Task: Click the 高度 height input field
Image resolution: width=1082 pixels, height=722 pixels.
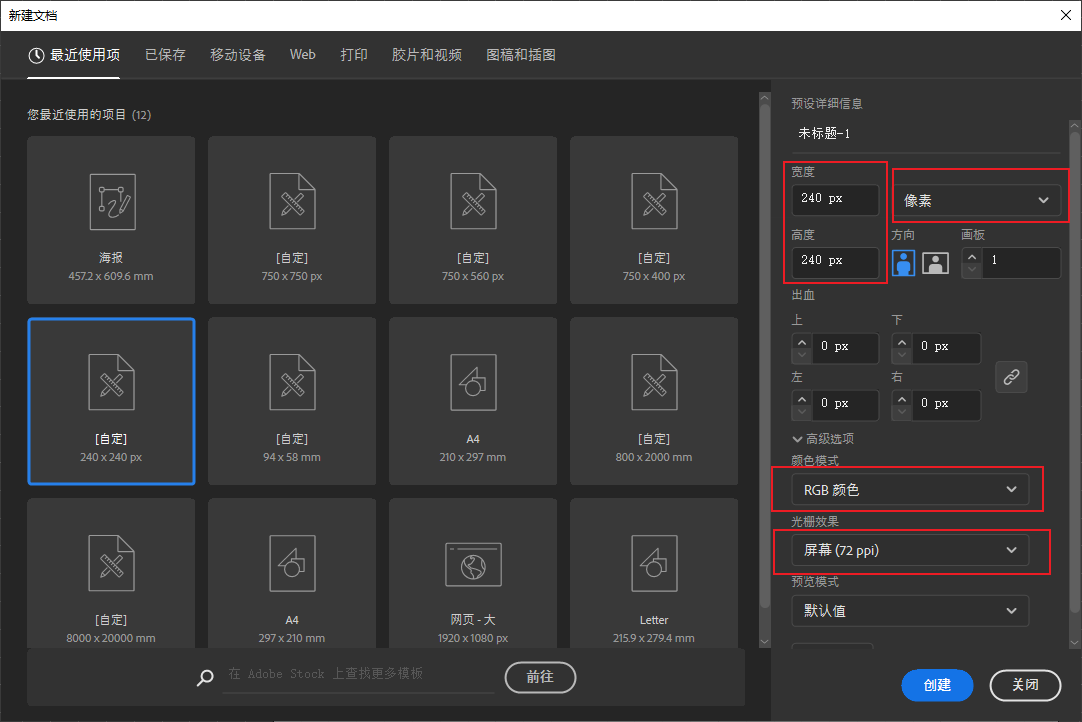Action: point(835,261)
